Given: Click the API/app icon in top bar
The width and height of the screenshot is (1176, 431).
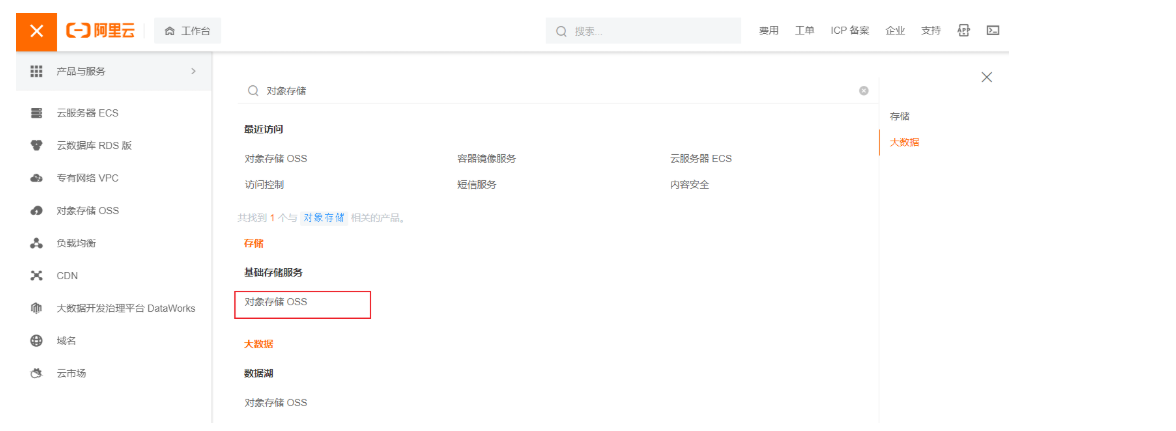Looking at the screenshot, I should [x=964, y=31].
